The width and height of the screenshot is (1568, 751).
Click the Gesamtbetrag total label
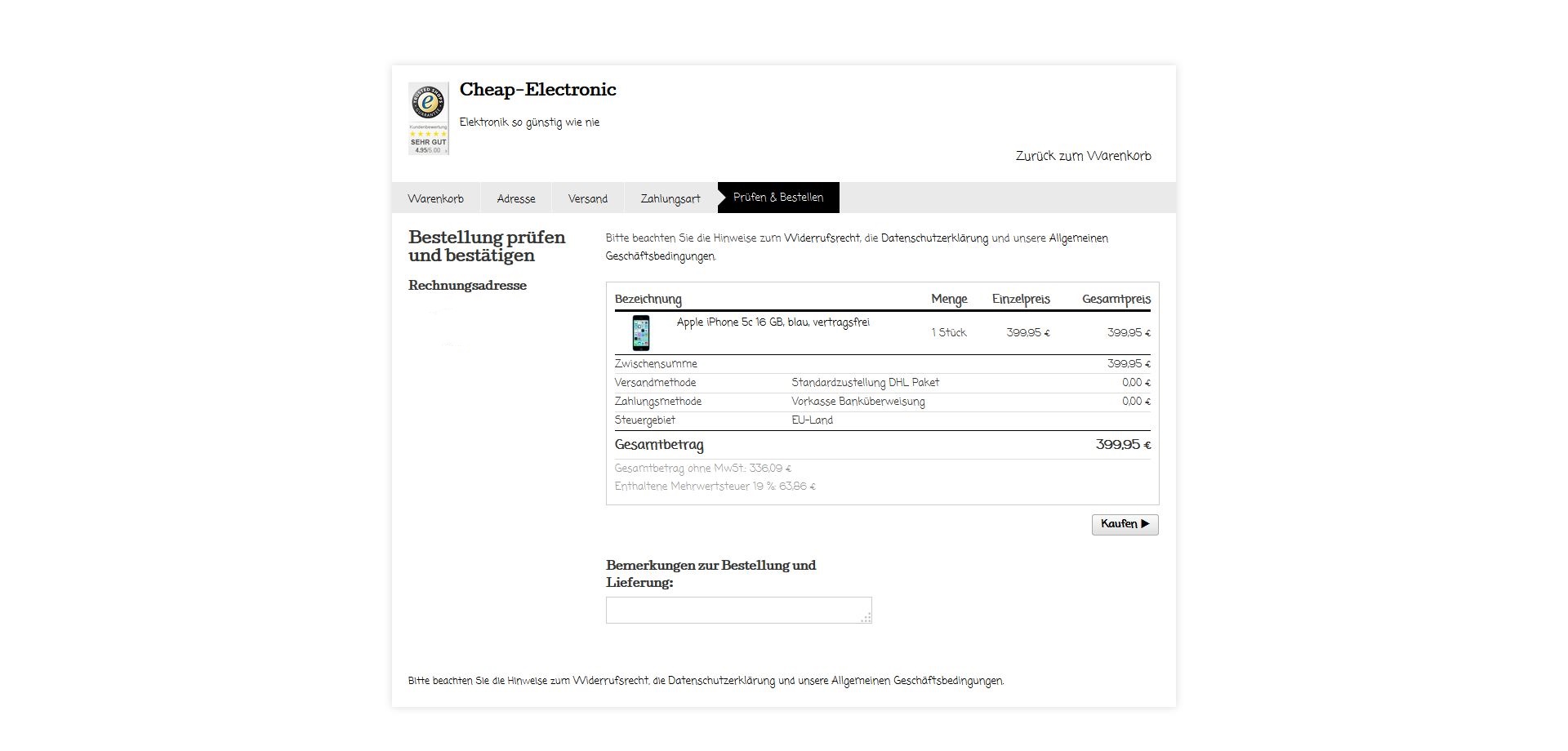[659, 445]
